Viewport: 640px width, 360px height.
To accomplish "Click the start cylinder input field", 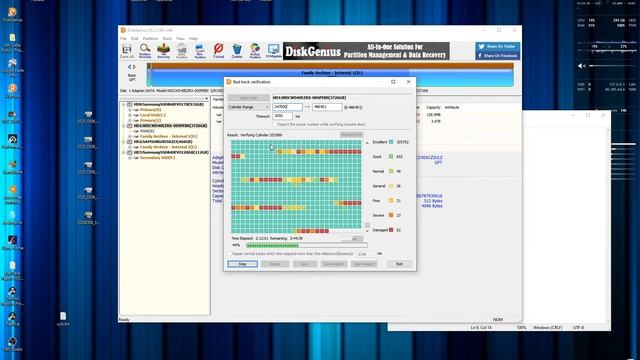I will [x=287, y=107].
